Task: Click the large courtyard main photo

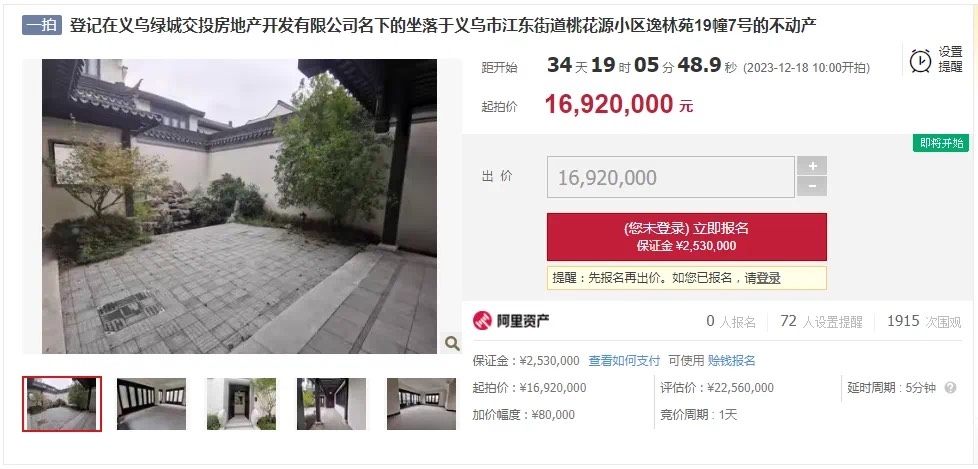Action: (x=240, y=206)
